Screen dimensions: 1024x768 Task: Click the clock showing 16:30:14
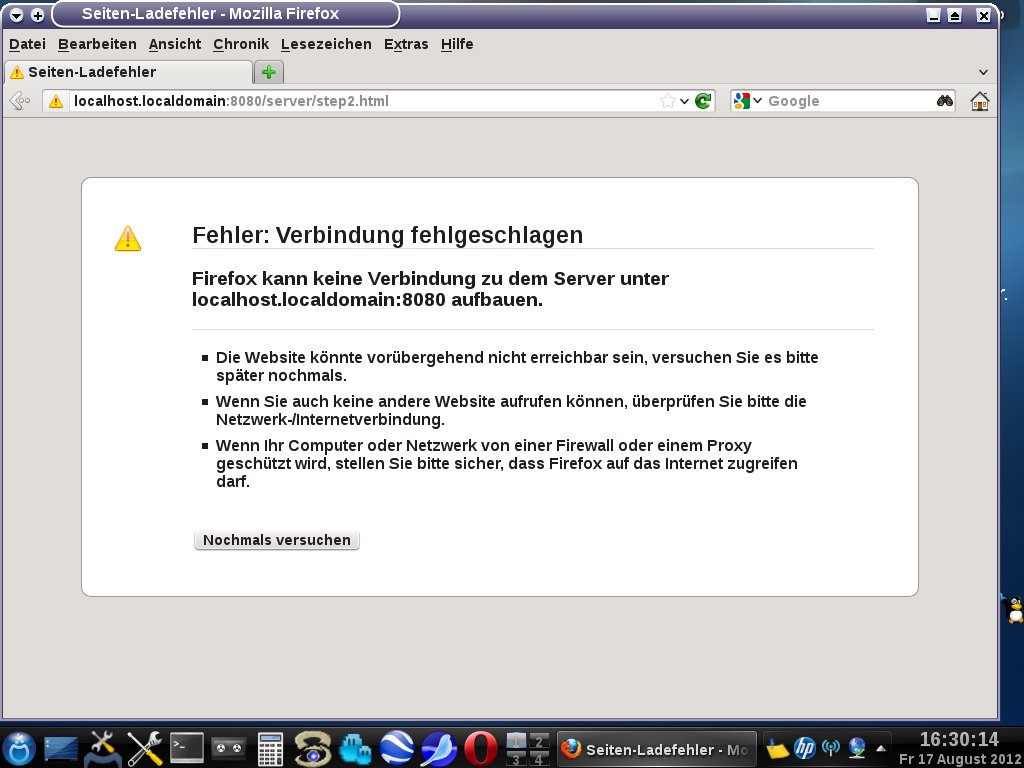click(959, 740)
